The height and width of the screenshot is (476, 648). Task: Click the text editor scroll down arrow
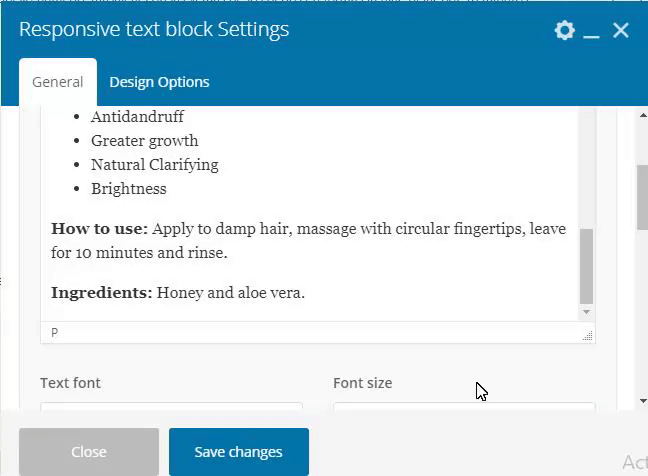(587, 313)
